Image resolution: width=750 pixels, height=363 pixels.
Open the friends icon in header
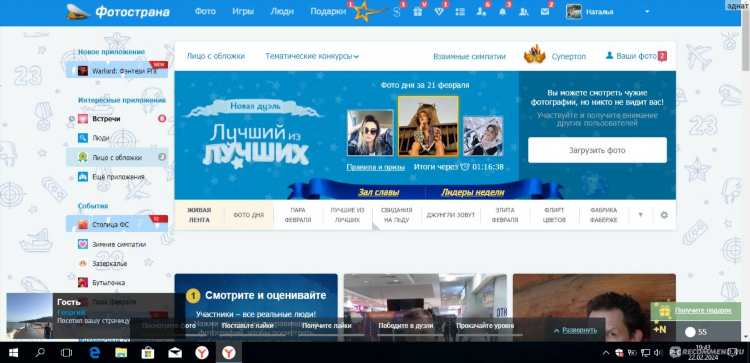tap(524, 12)
